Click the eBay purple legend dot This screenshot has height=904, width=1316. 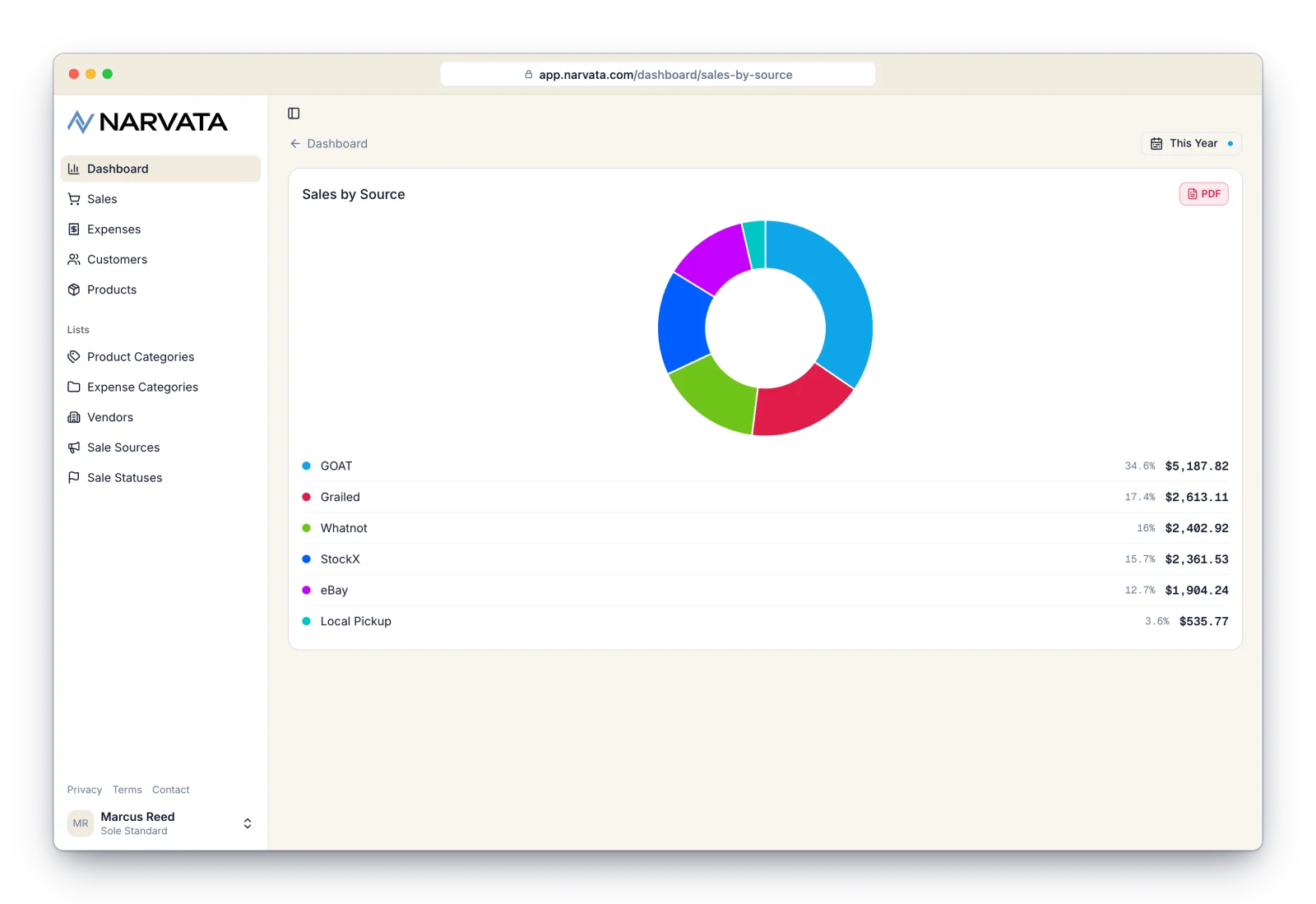(307, 591)
